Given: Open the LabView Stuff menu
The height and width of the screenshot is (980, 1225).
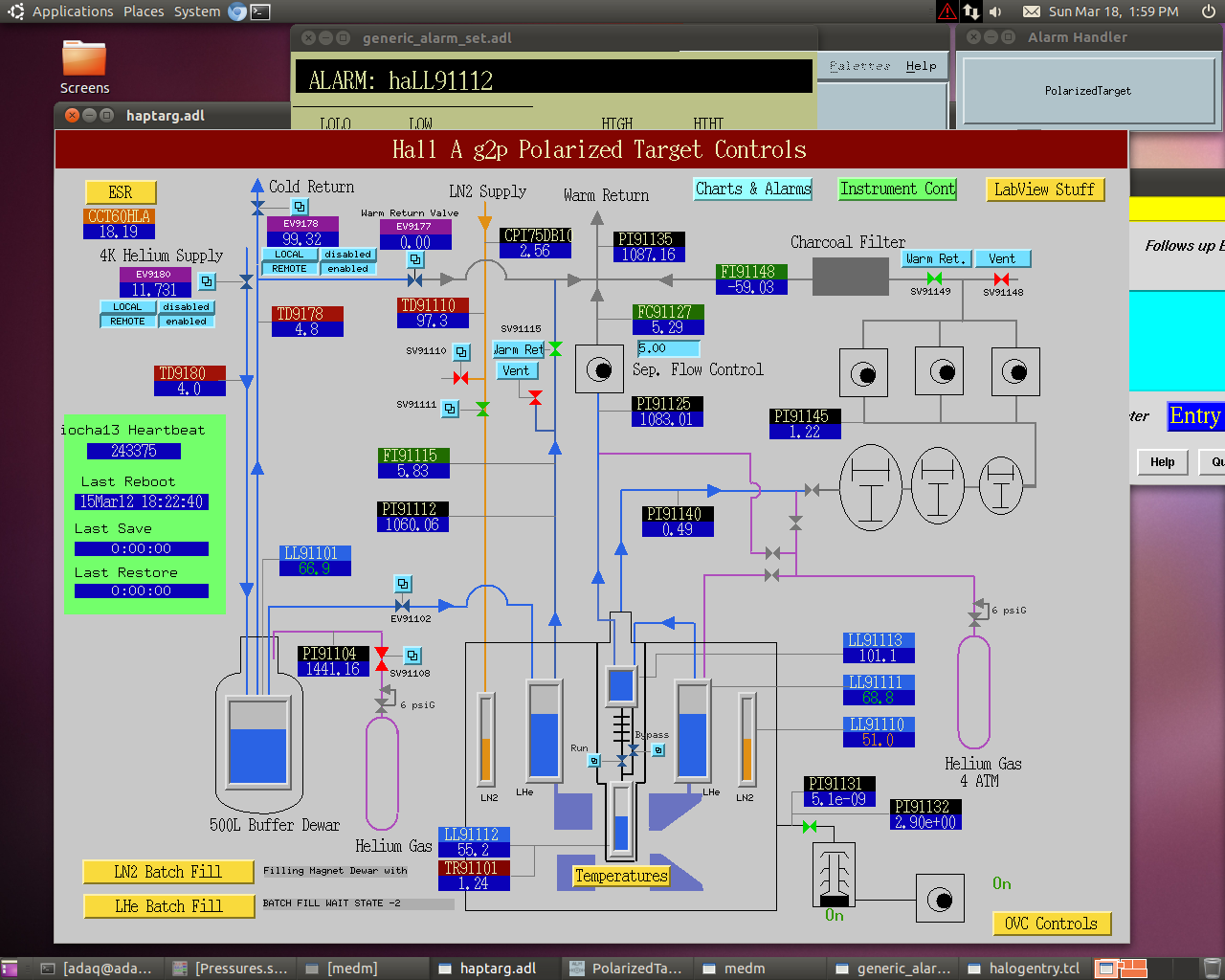Looking at the screenshot, I should pos(1045,189).
